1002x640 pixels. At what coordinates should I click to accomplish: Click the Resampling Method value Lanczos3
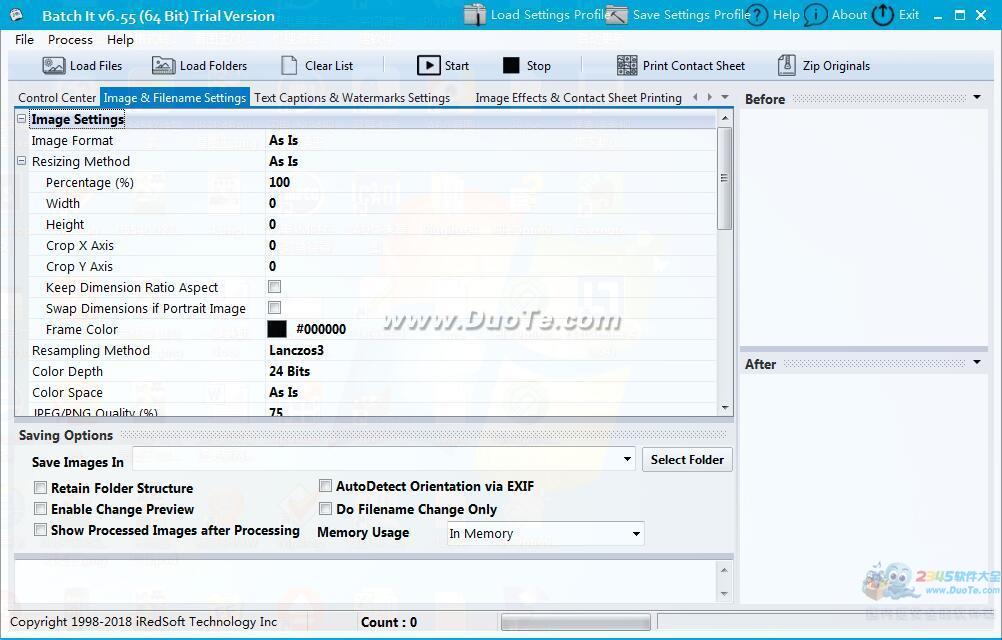[x=297, y=350]
